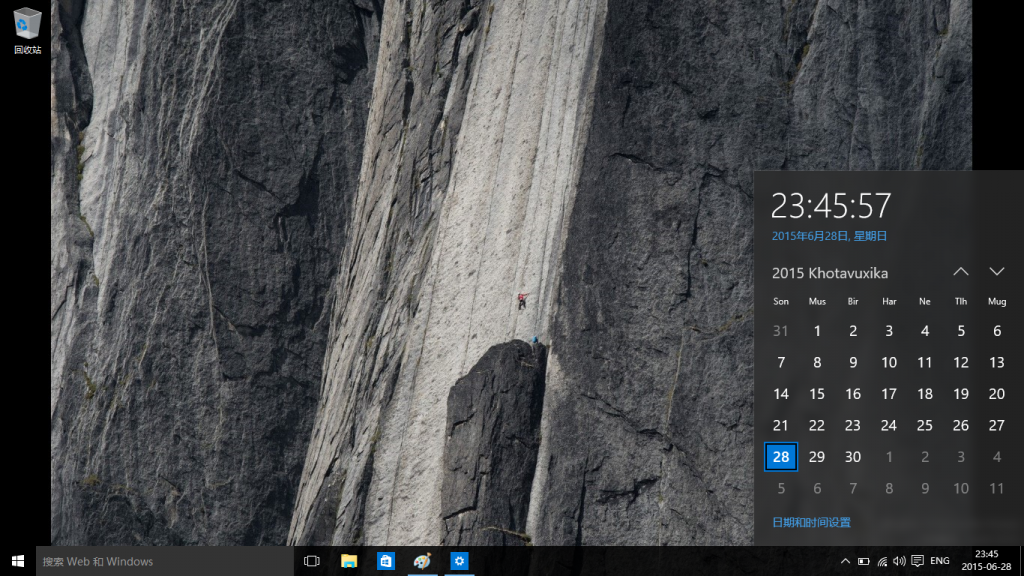The height and width of the screenshot is (576, 1024).
Task: Show hidden system tray icons
Action: [845, 561]
